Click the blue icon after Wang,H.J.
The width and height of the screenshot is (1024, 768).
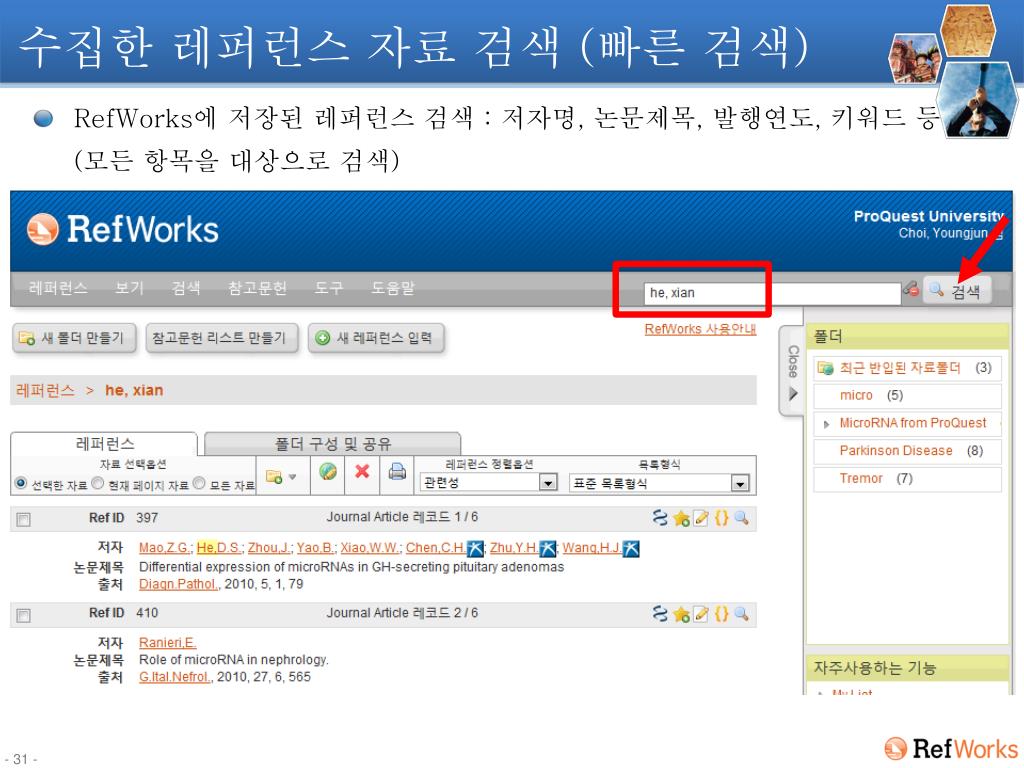pyautogui.click(x=631, y=549)
